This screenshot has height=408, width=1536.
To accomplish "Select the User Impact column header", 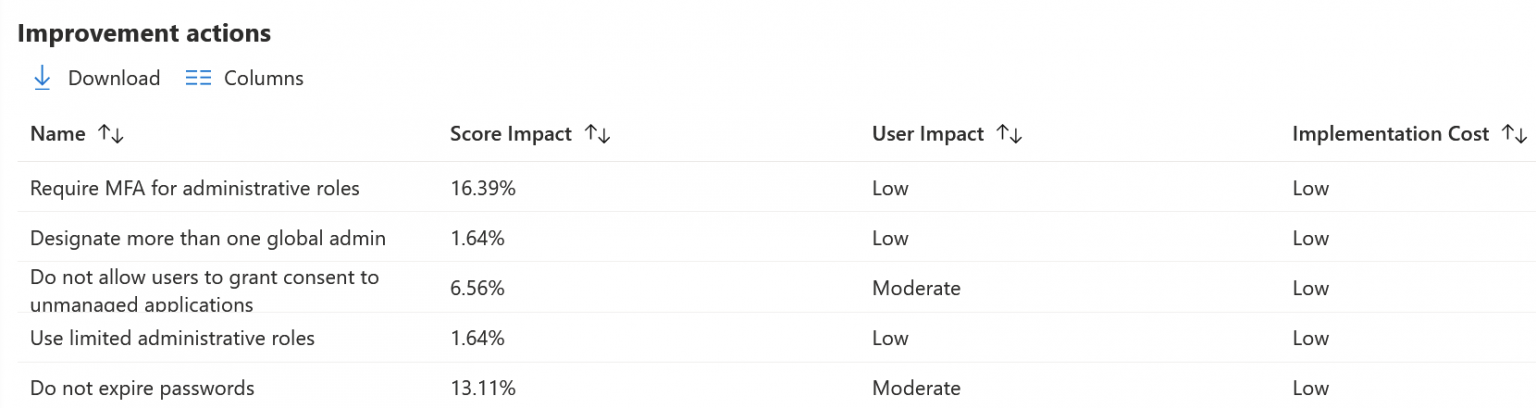I will [928, 134].
